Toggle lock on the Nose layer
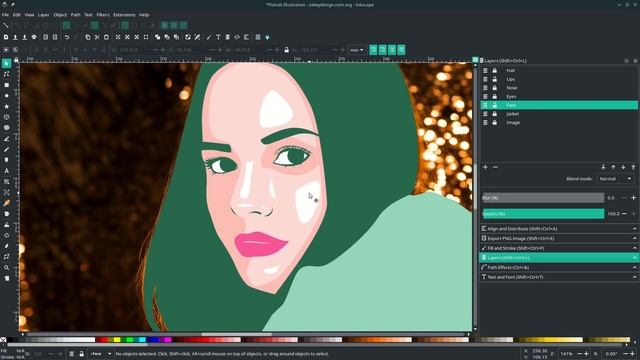 tap(494, 88)
